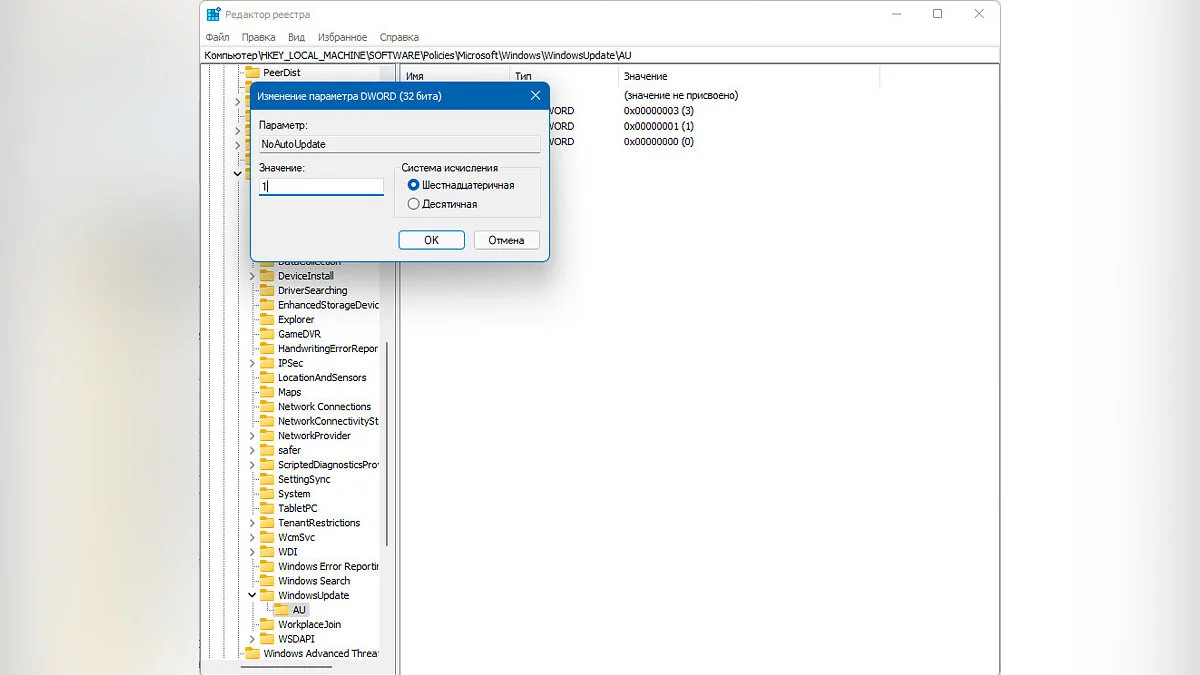Click the WorkplaceJoin folder icon
Image resolution: width=1200 pixels, height=675 pixels.
tap(267, 625)
